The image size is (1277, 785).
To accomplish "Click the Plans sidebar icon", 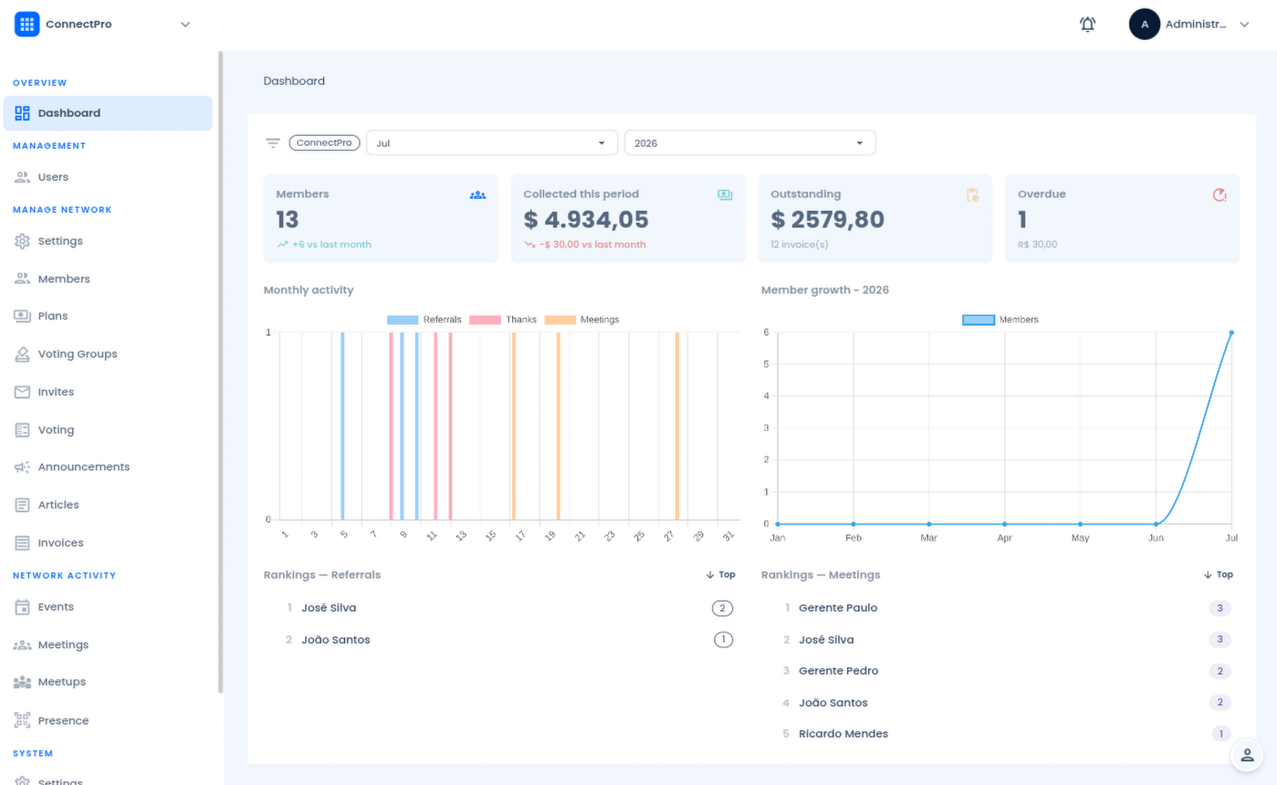I will coord(22,316).
